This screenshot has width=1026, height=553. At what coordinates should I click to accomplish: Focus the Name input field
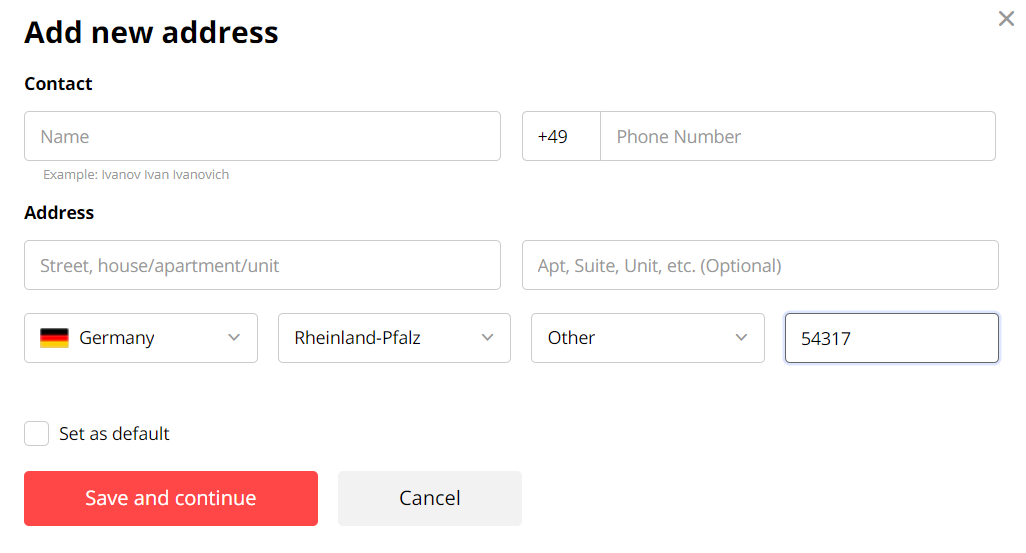pyautogui.click(x=262, y=136)
